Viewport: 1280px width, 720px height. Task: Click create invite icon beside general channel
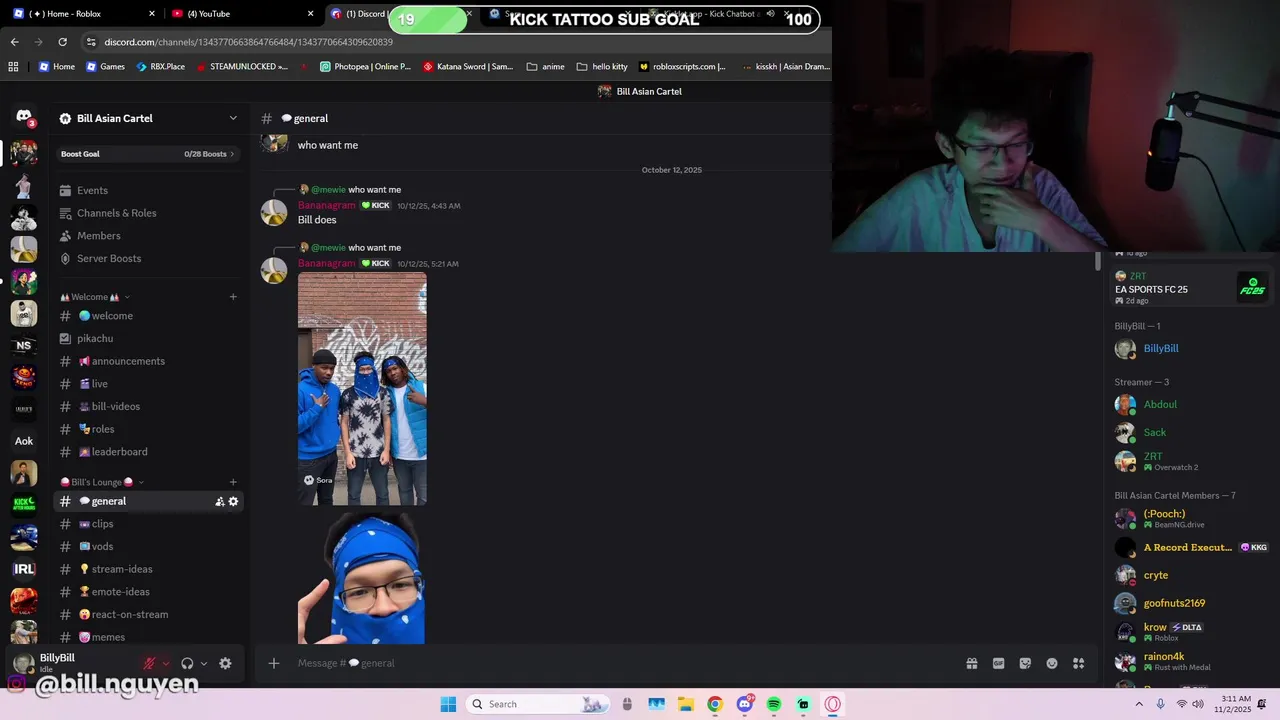click(x=219, y=501)
